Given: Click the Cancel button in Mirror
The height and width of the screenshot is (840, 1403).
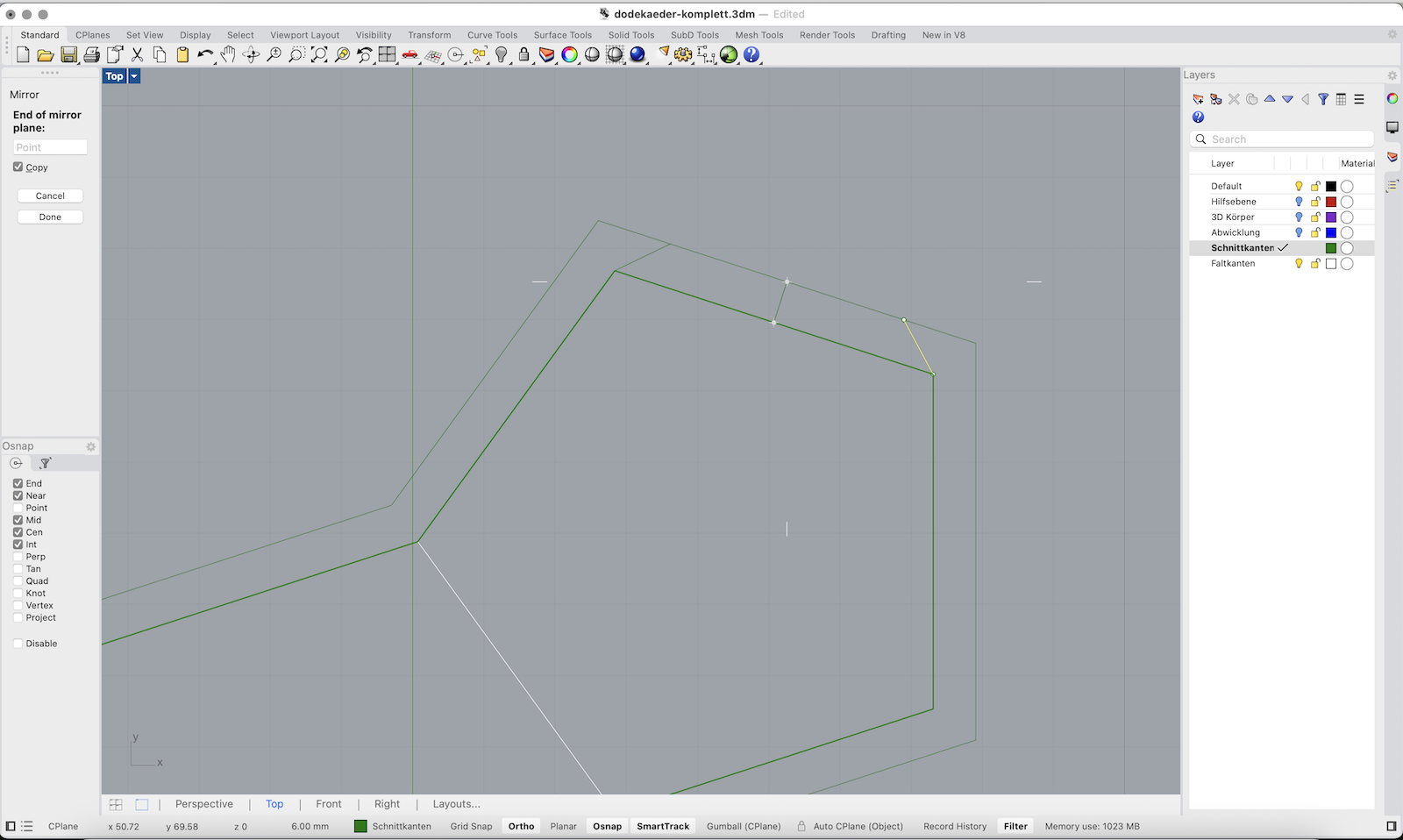Looking at the screenshot, I should pos(50,196).
